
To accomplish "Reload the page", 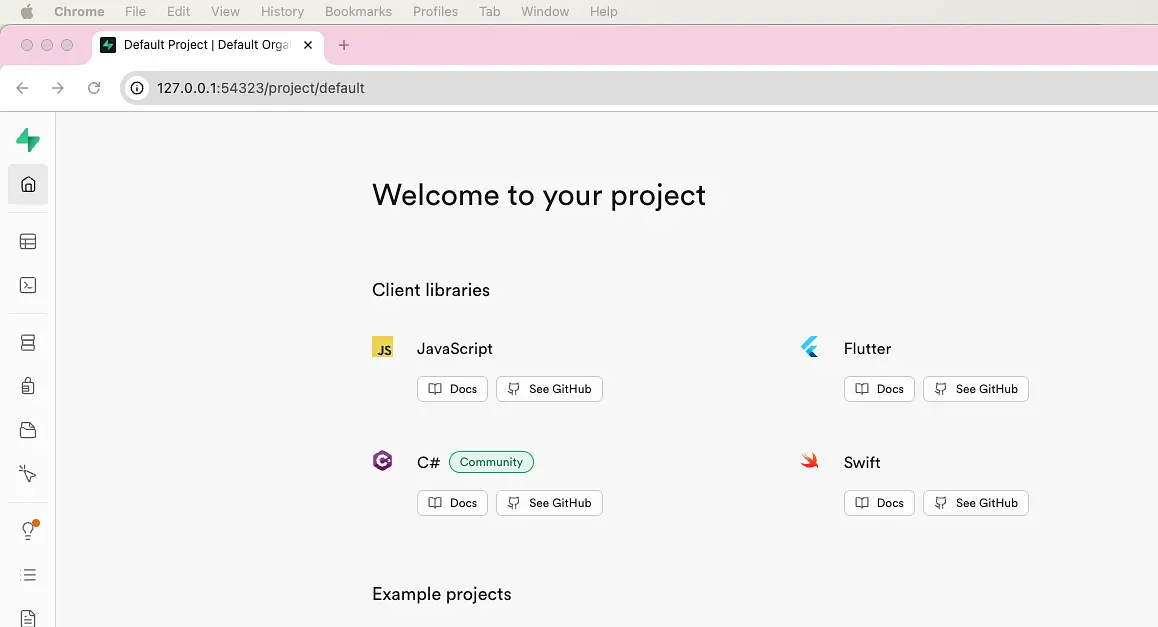I will pyautogui.click(x=94, y=88).
